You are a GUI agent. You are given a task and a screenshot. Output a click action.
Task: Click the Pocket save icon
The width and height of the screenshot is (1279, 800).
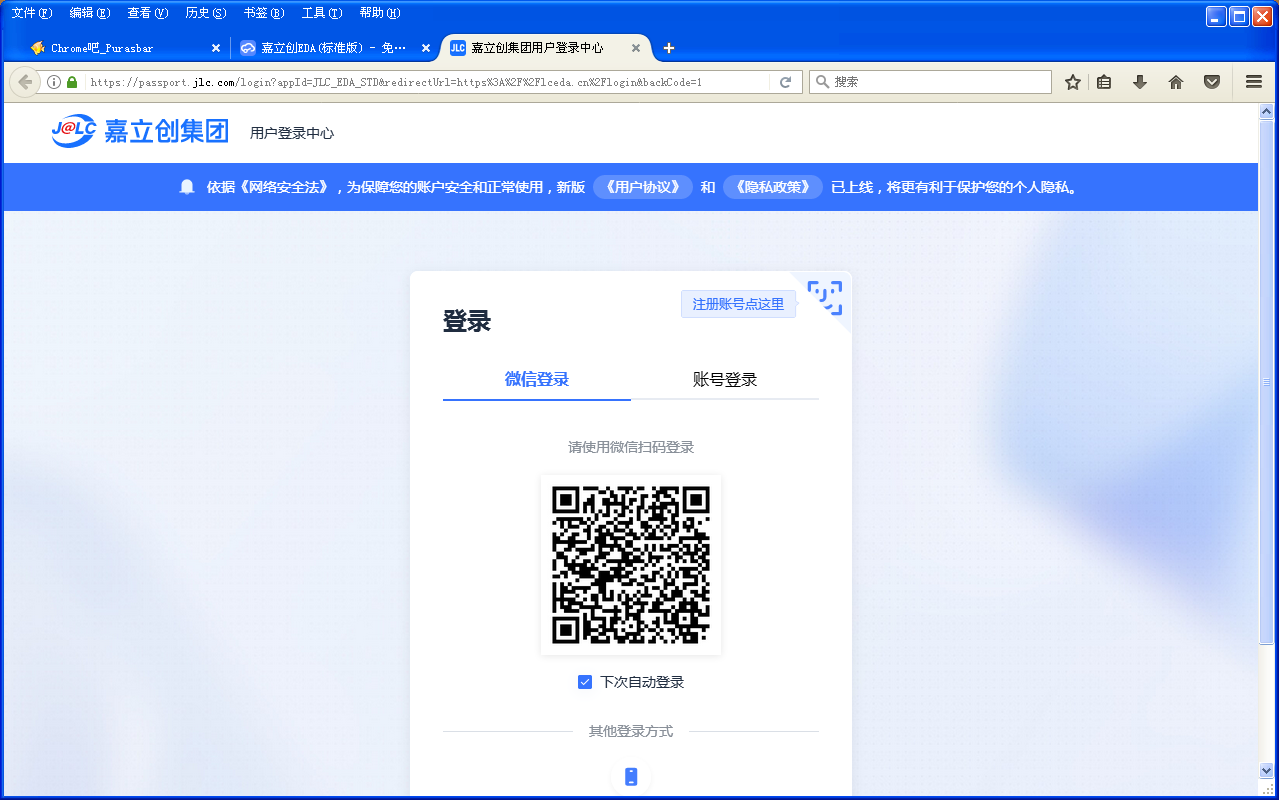click(x=1212, y=82)
